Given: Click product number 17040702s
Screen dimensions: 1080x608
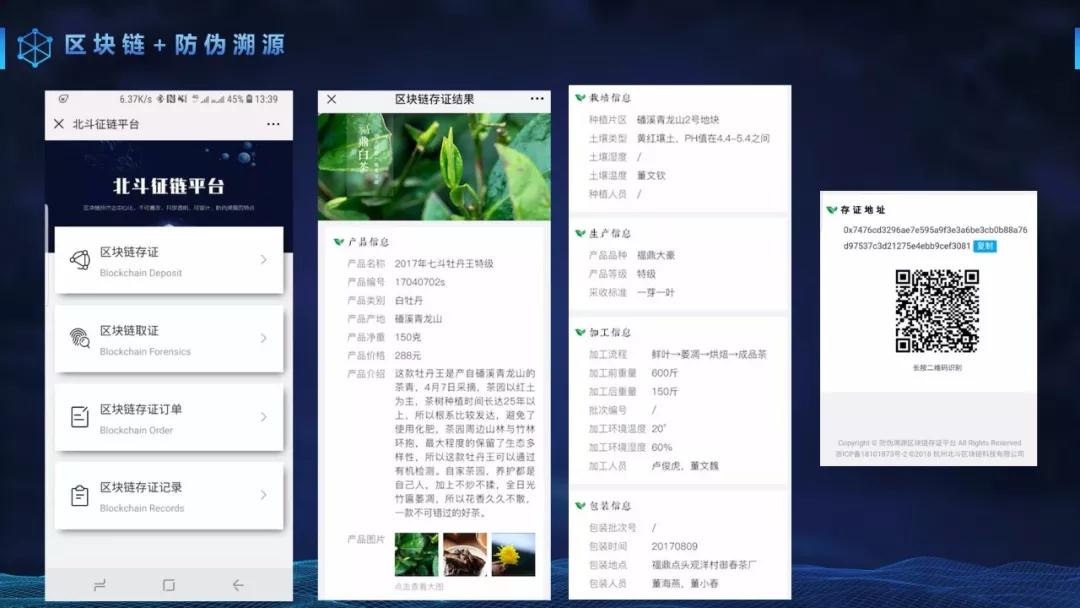Looking at the screenshot, I should (x=420, y=282).
